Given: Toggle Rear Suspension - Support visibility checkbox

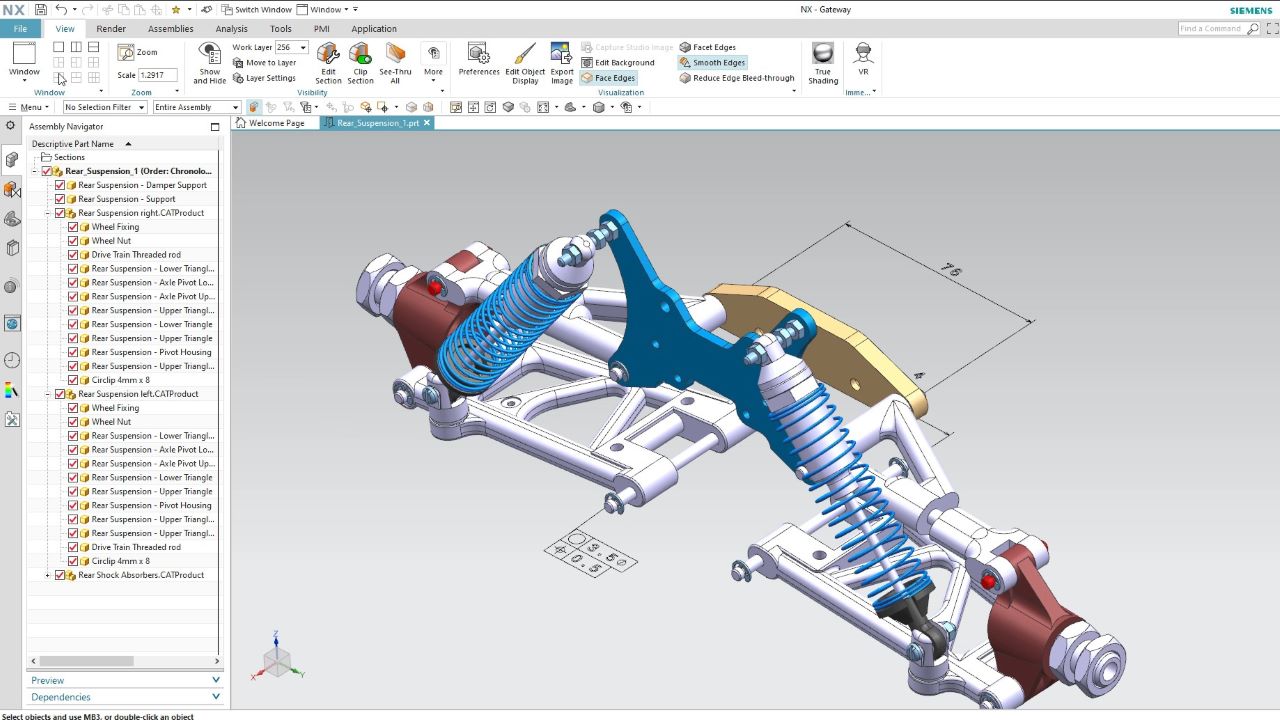Looking at the screenshot, I should [x=60, y=199].
